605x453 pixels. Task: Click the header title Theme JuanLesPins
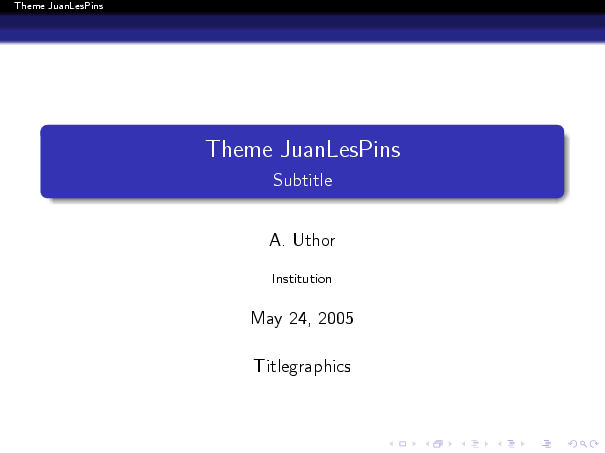tap(45, 6)
